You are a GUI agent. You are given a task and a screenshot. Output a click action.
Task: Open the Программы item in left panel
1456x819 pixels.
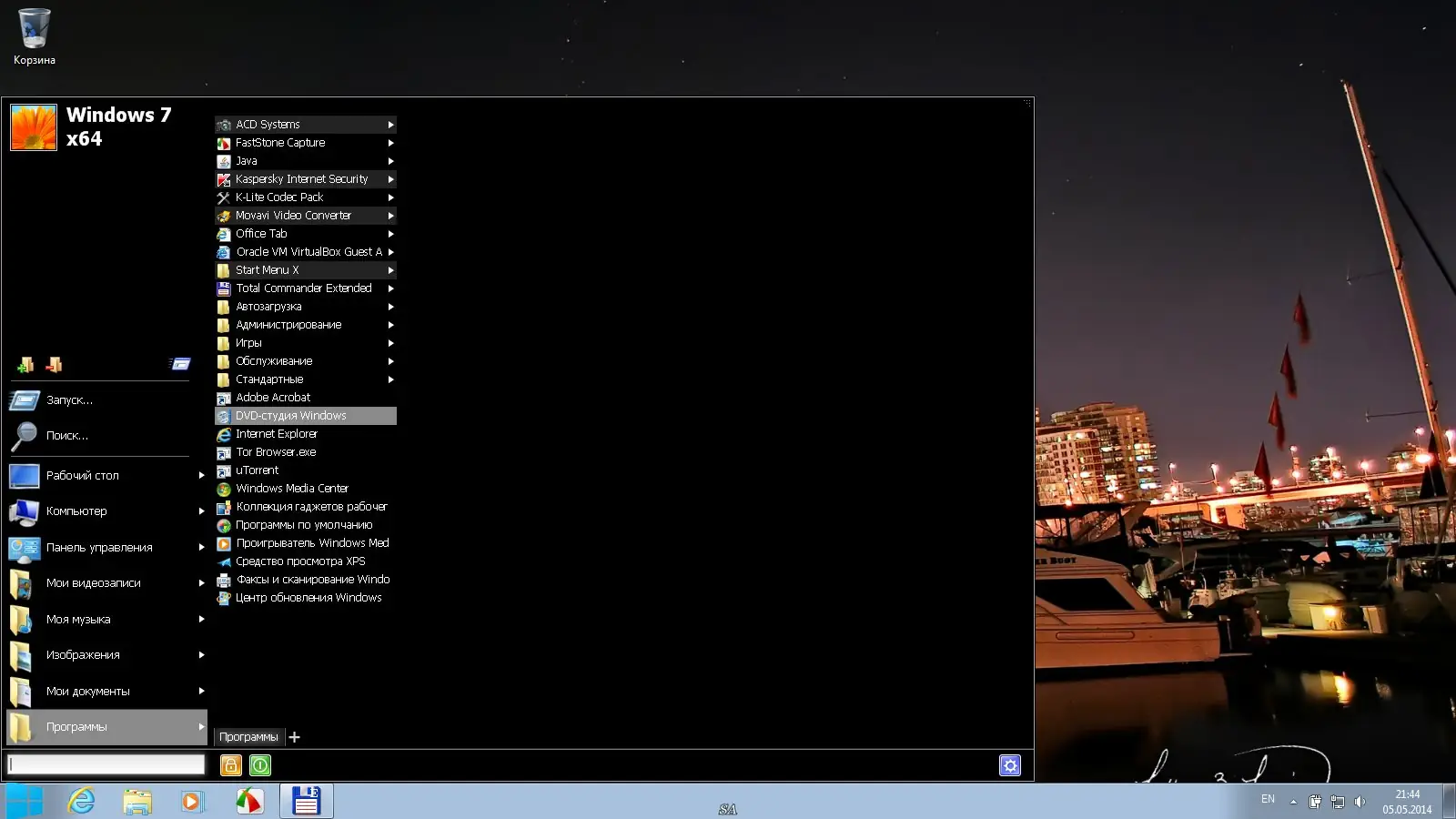coord(107,727)
